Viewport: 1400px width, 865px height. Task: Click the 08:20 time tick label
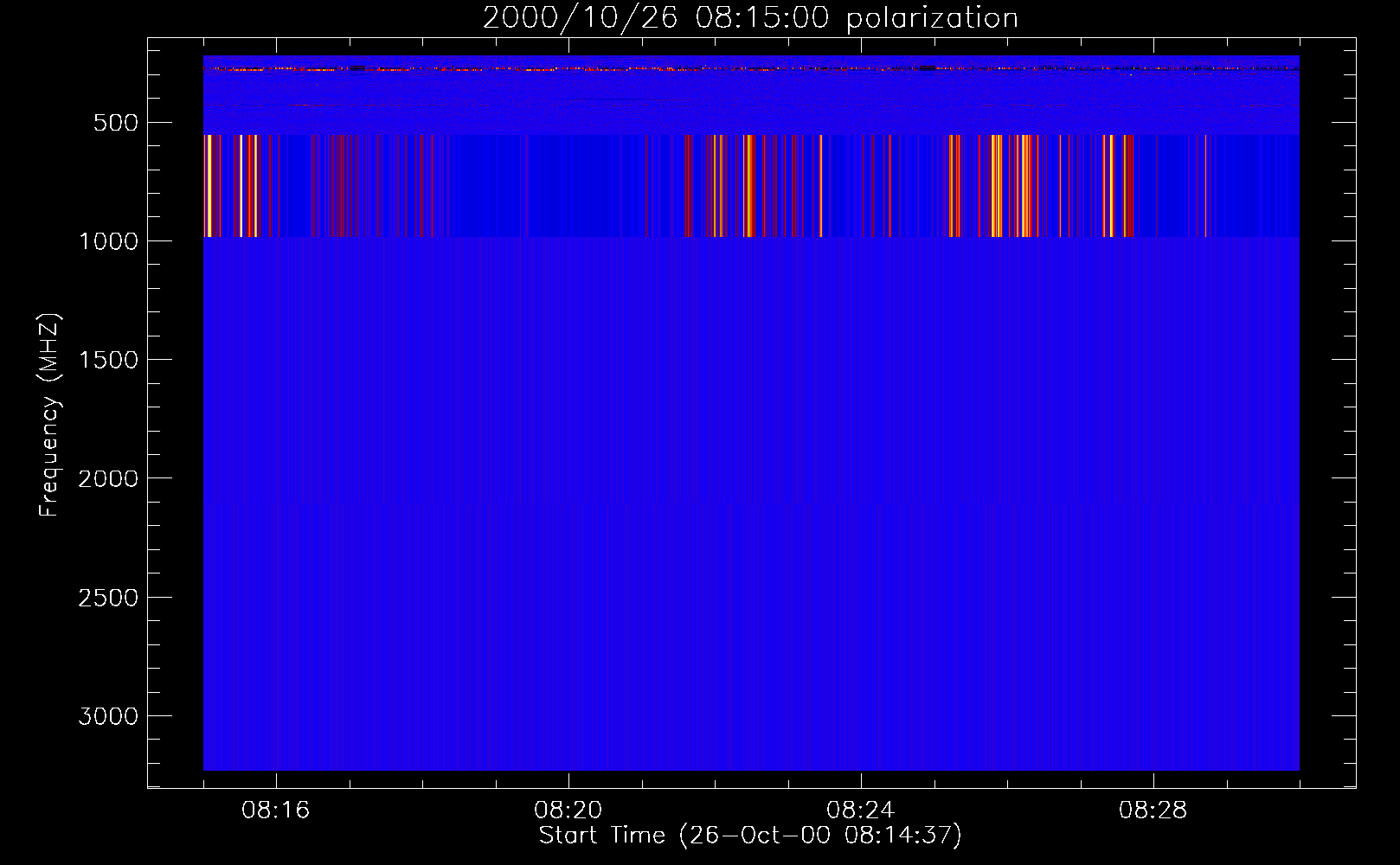(568, 811)
